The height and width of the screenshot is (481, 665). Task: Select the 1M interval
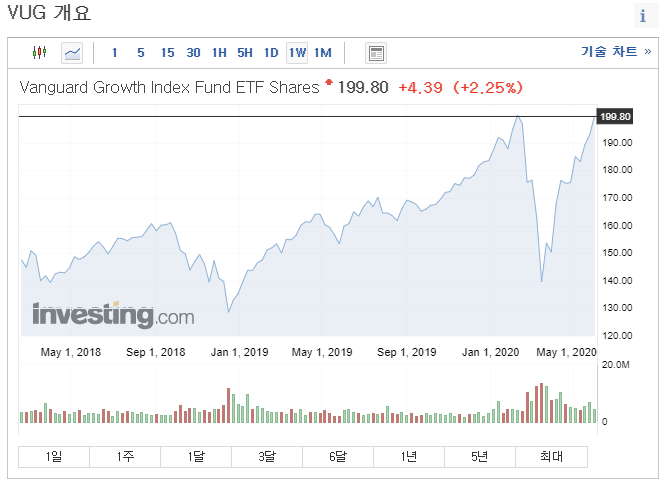coord(322,52)
